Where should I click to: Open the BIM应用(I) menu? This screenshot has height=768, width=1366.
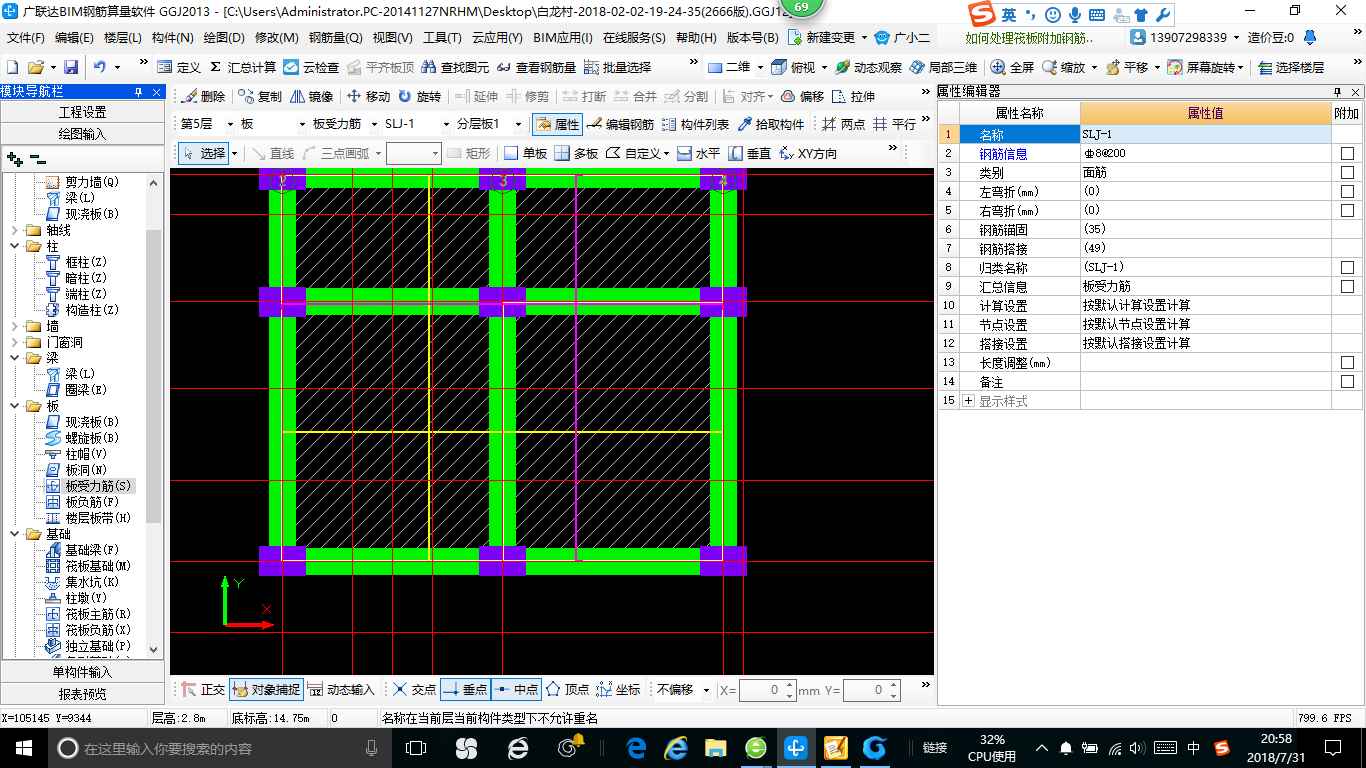click(x=563, y=37)
